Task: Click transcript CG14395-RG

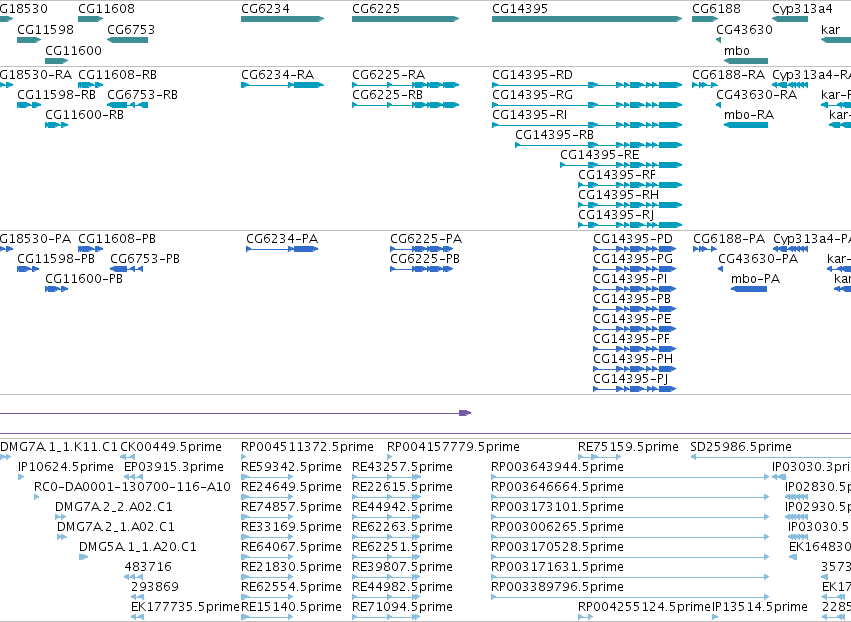Action: (532, 95)
